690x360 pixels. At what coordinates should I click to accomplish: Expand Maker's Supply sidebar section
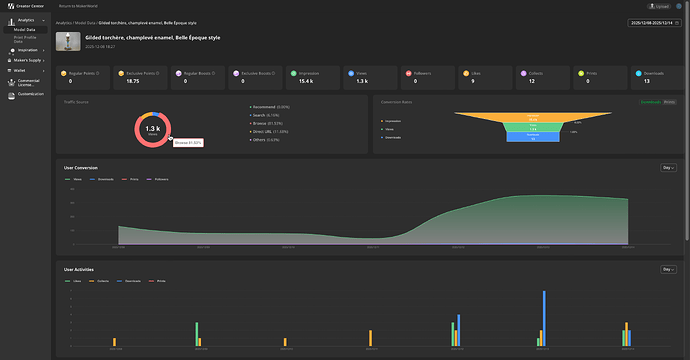(26, 60)
